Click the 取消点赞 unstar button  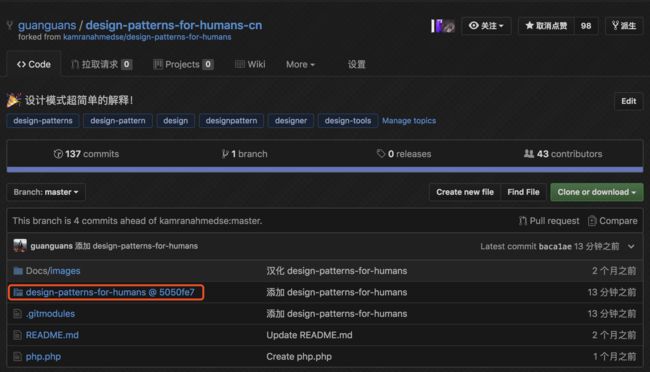pyautogui.click(x=546, y=26)
